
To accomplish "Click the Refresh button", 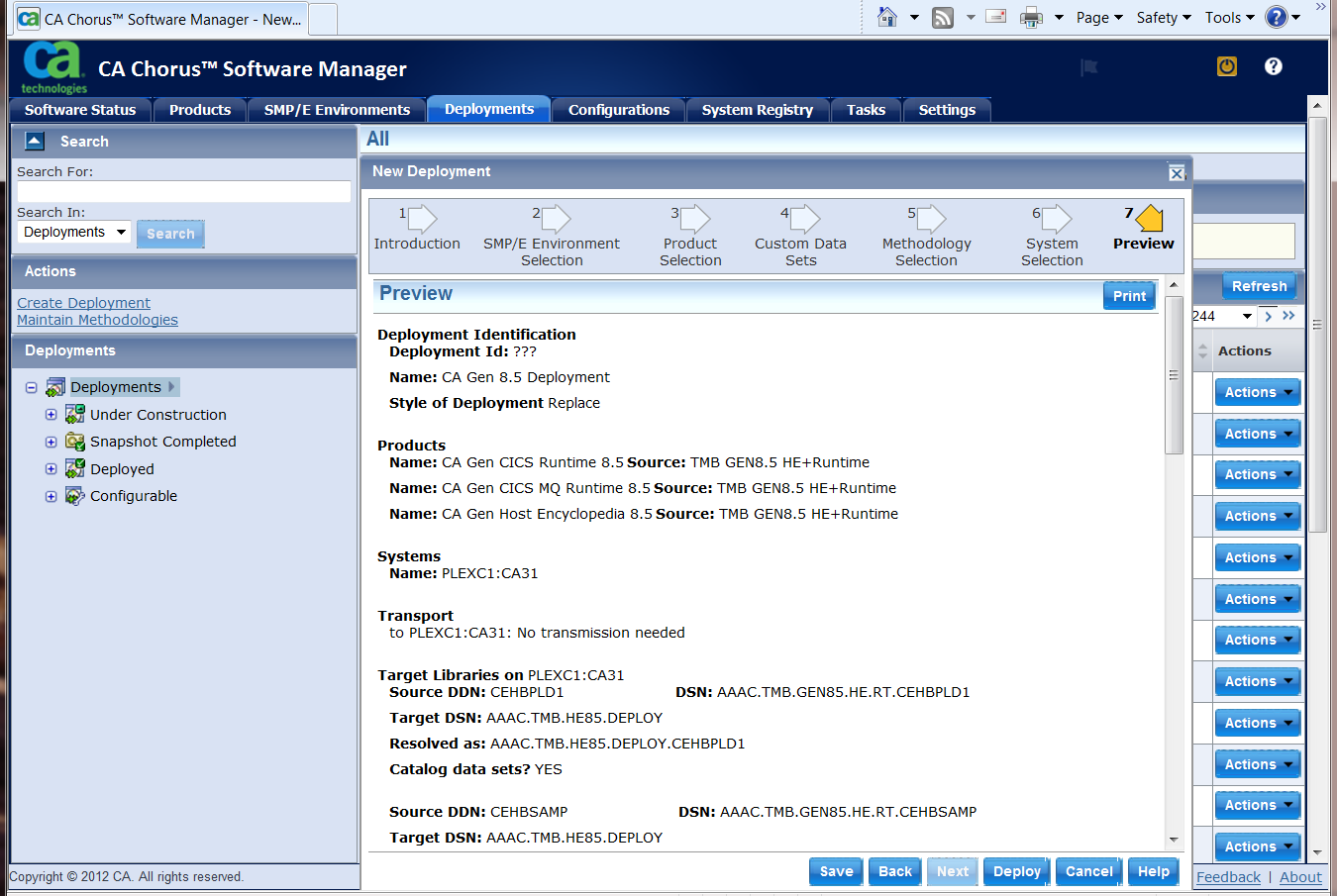I will 1259,286.
